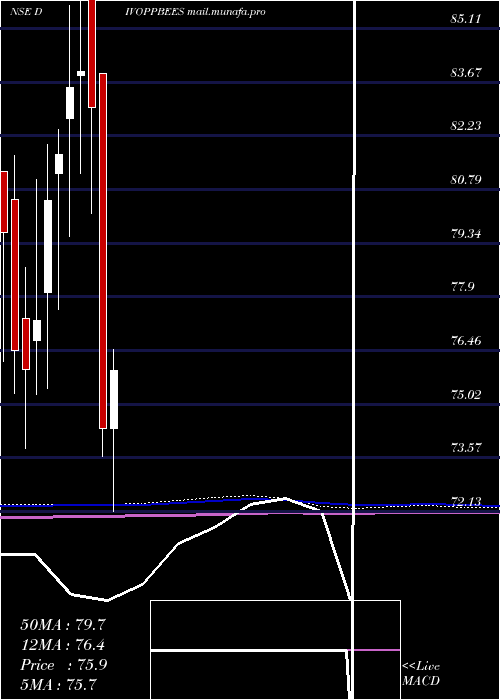
Task: Click the 75.02 price axis label
Action: (x=467, y=395)
